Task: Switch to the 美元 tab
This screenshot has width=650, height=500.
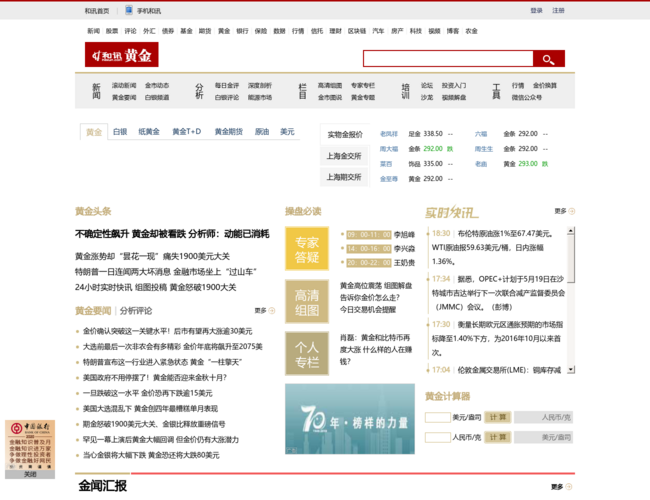Action: click(287, 131)
